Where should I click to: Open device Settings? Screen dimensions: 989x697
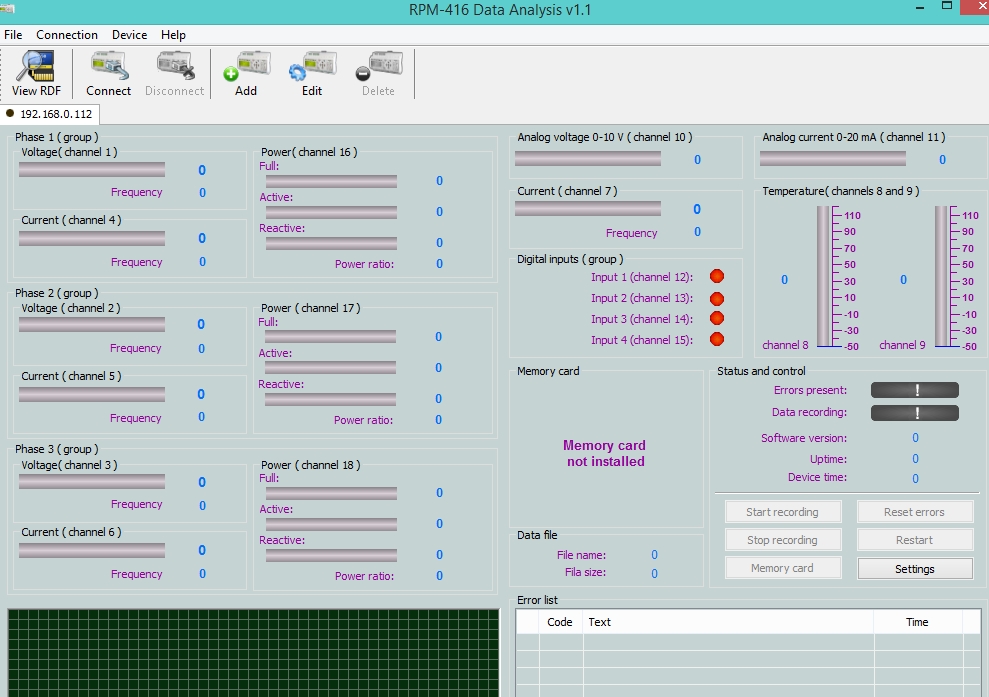[915, 568]
